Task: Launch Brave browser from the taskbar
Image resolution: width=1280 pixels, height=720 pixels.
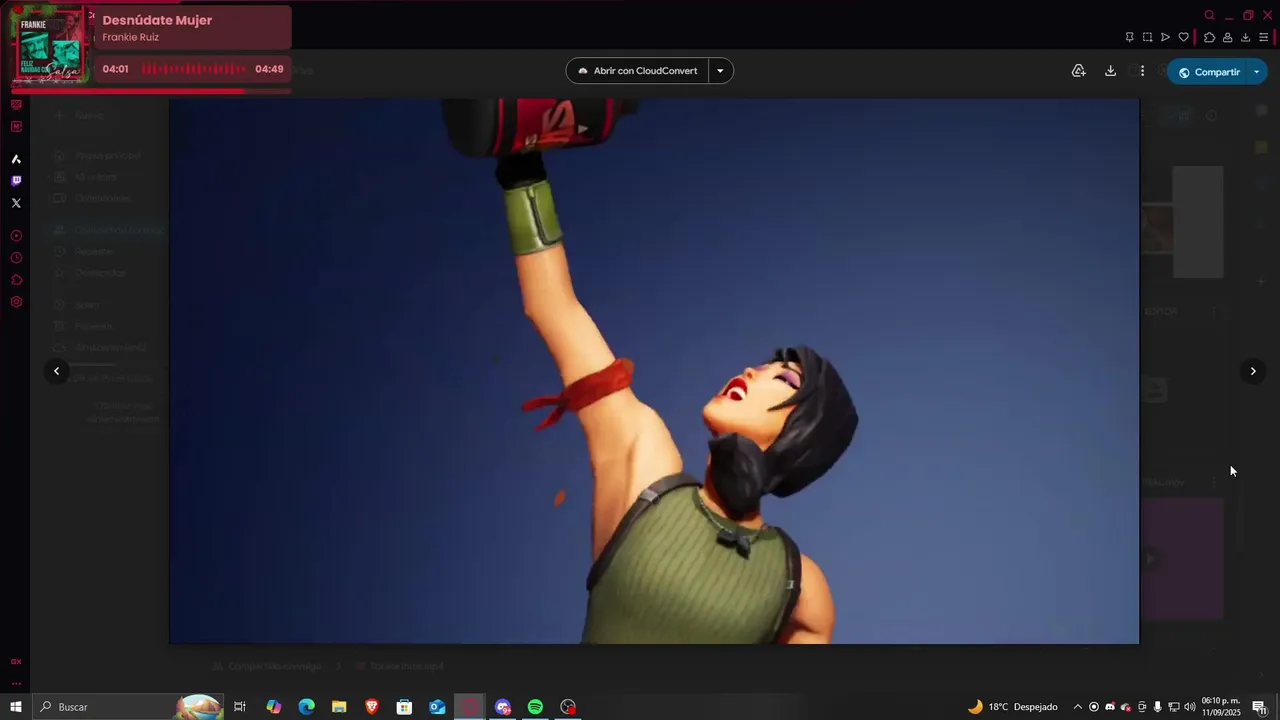Action: coord(372,707)
